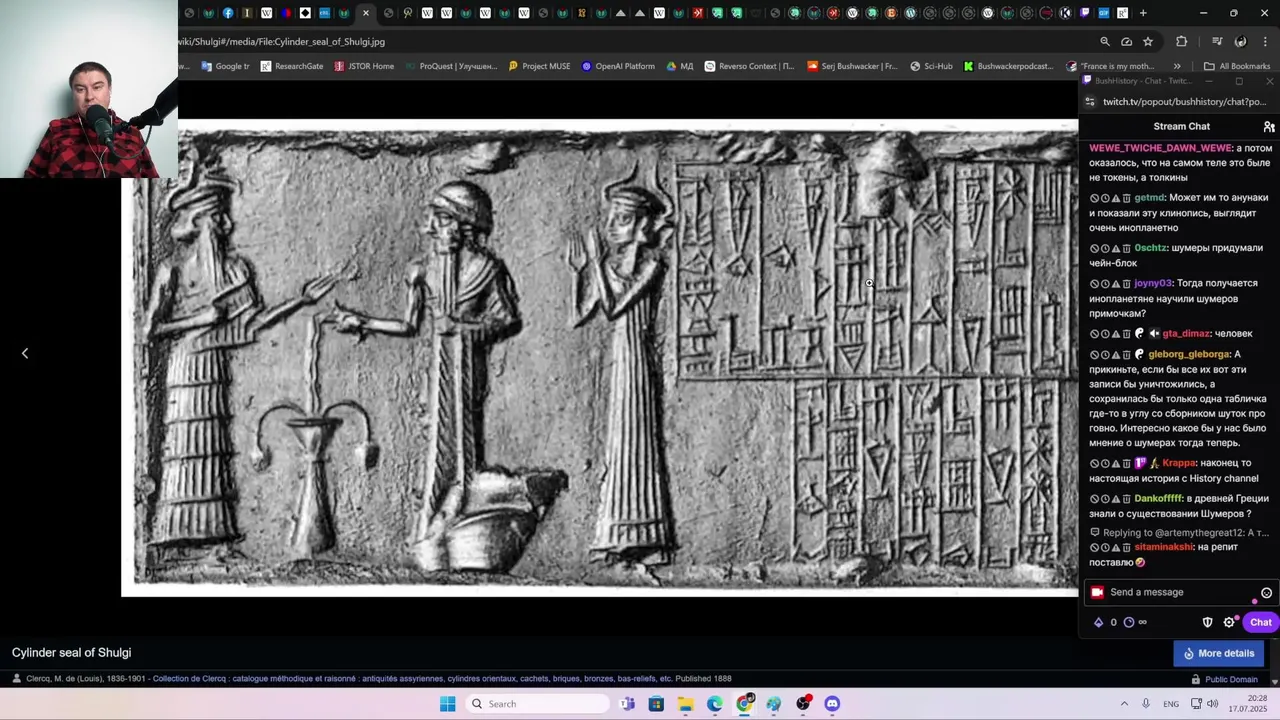The height and width of the screenshot is (720, 1280).
Task: Bookmark this page with star icon
Action: [x=1148, y=42]
